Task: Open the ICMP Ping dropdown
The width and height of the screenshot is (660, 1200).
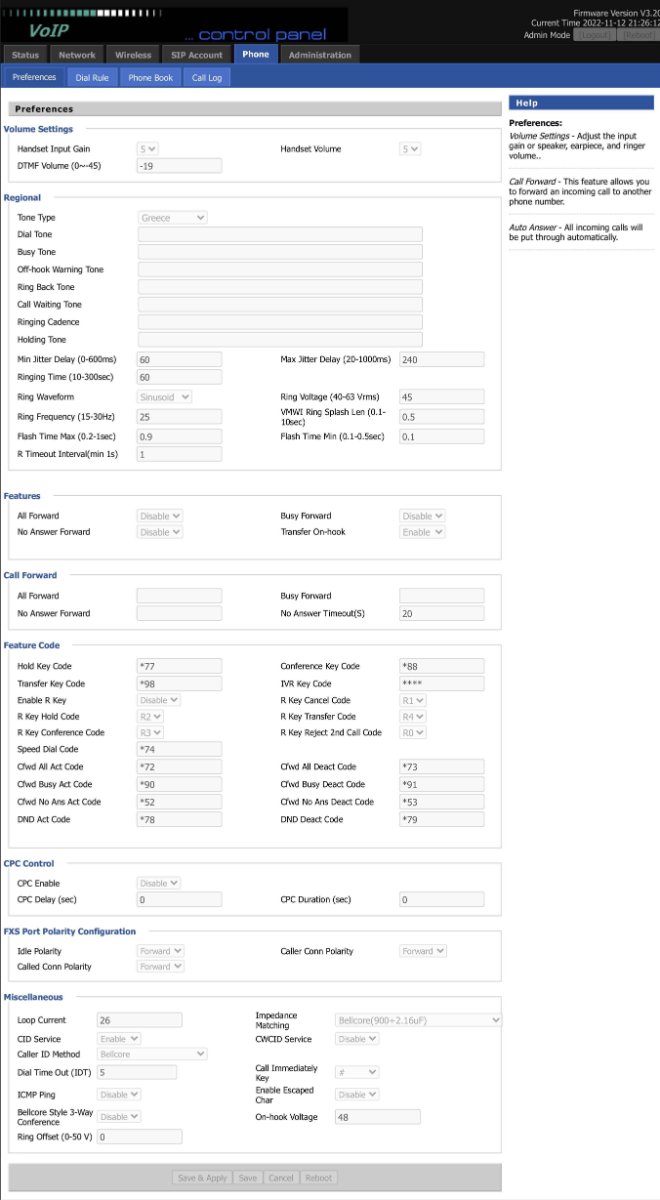Action: (x=119, y=1095)
